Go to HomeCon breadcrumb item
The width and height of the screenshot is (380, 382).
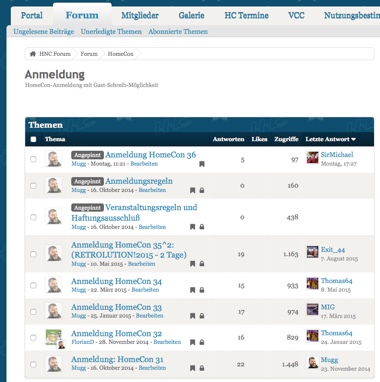tap(120, 54)
